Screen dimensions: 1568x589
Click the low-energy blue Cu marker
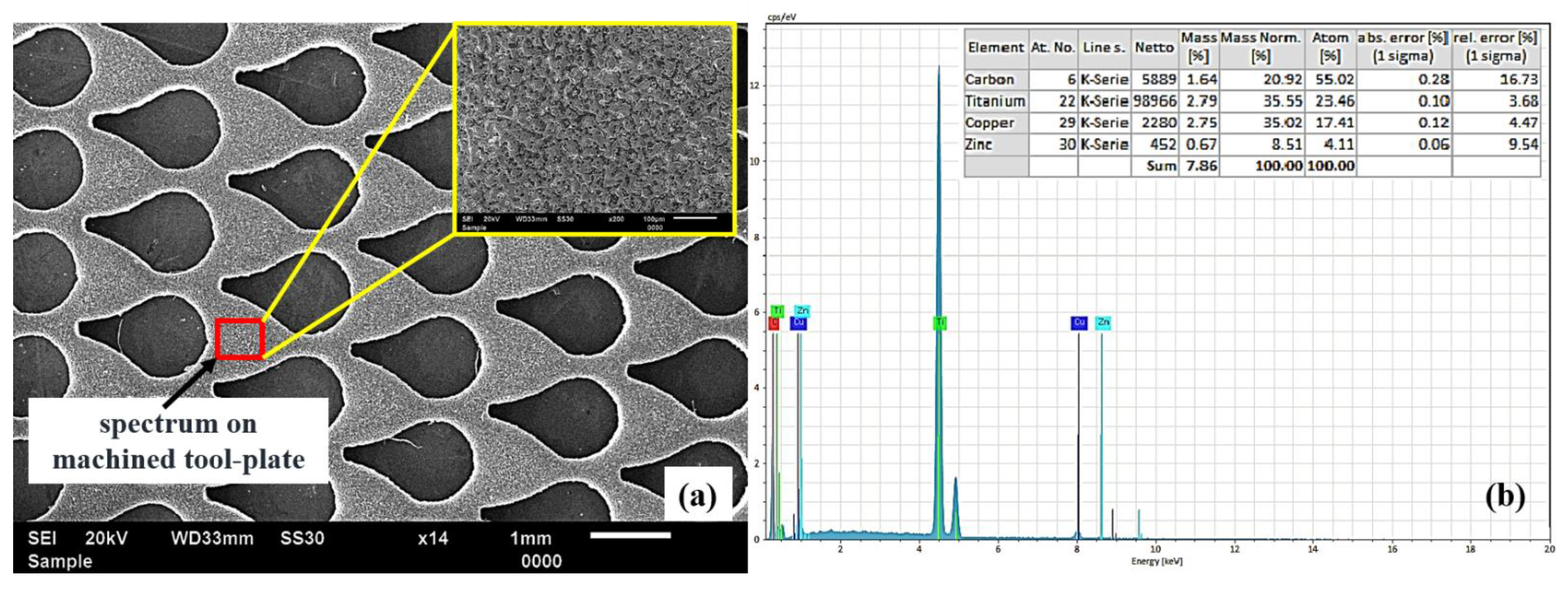(x=798, y=324)
